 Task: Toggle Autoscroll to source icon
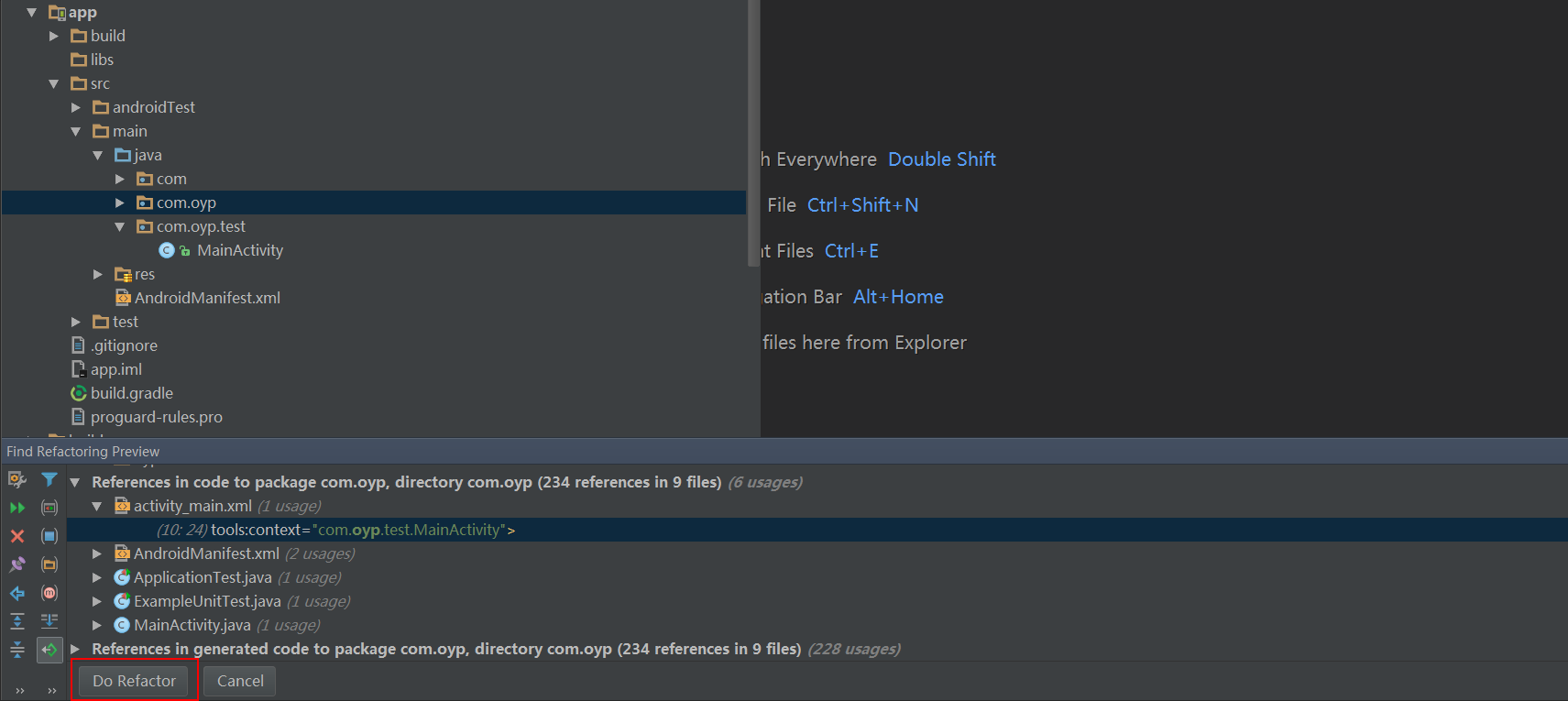point(49,621)
